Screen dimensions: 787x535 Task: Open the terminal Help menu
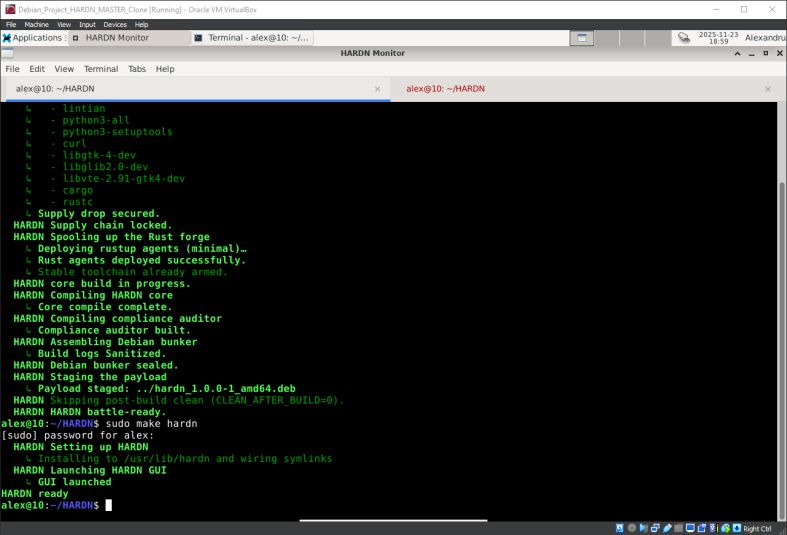click(165, 69)
